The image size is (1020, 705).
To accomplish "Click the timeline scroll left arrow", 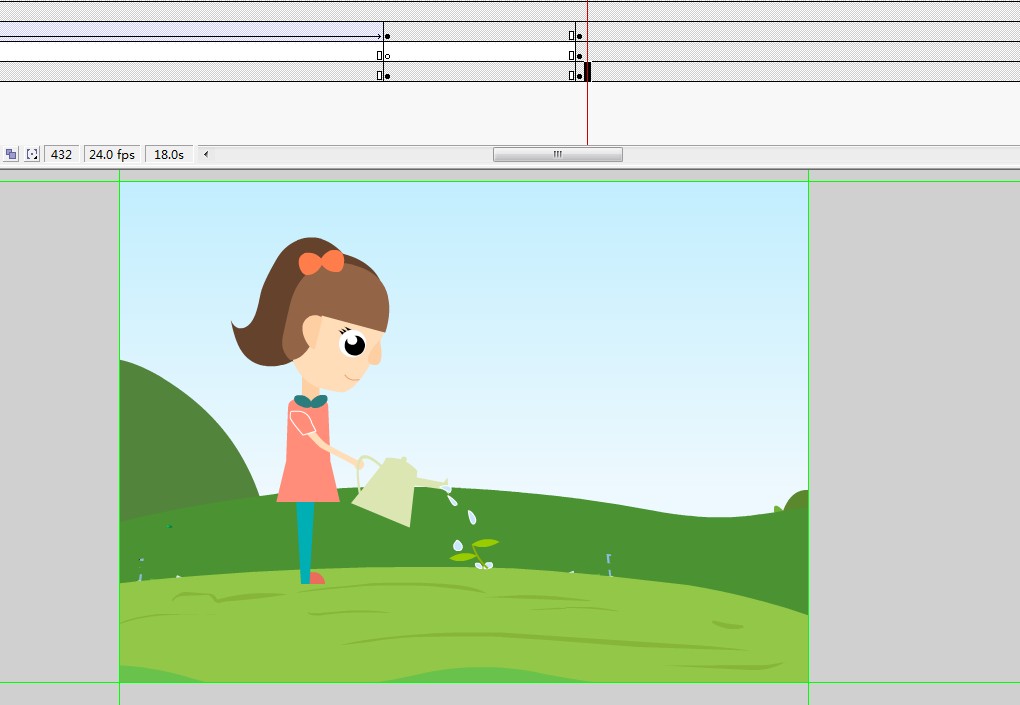I will point(205,154).
